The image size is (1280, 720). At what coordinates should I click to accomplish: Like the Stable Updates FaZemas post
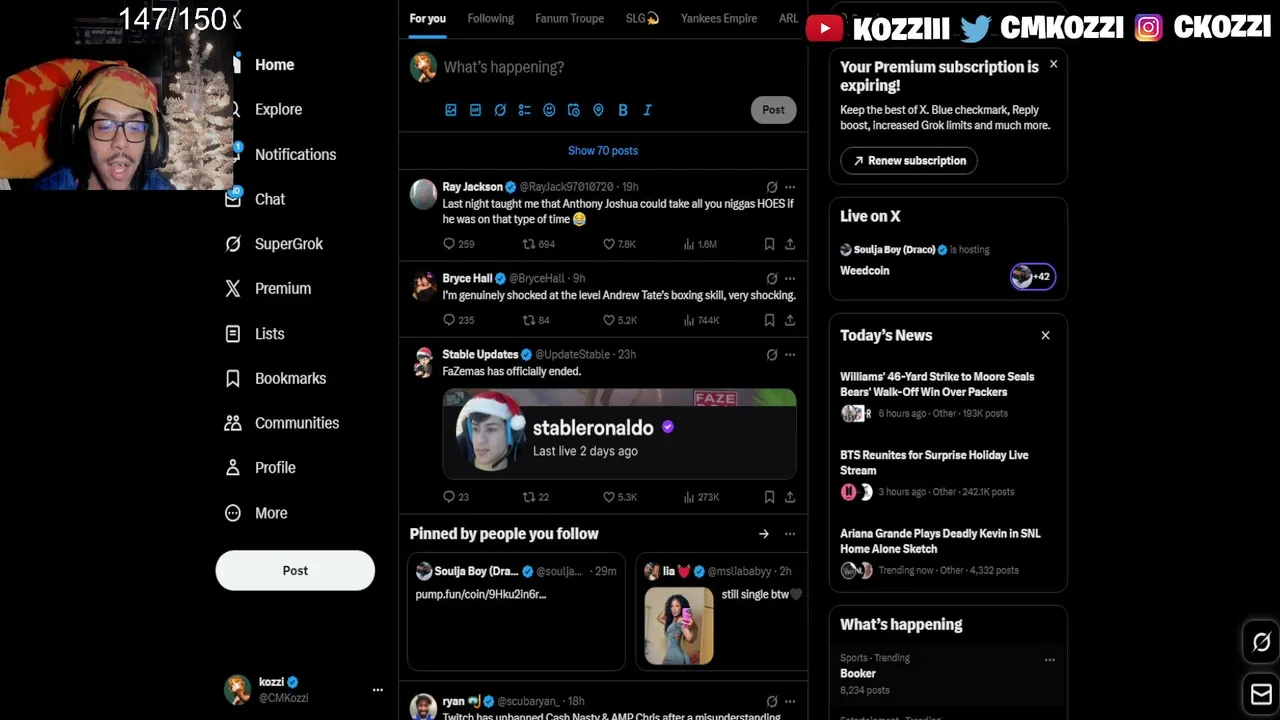[x=608, y=497]
